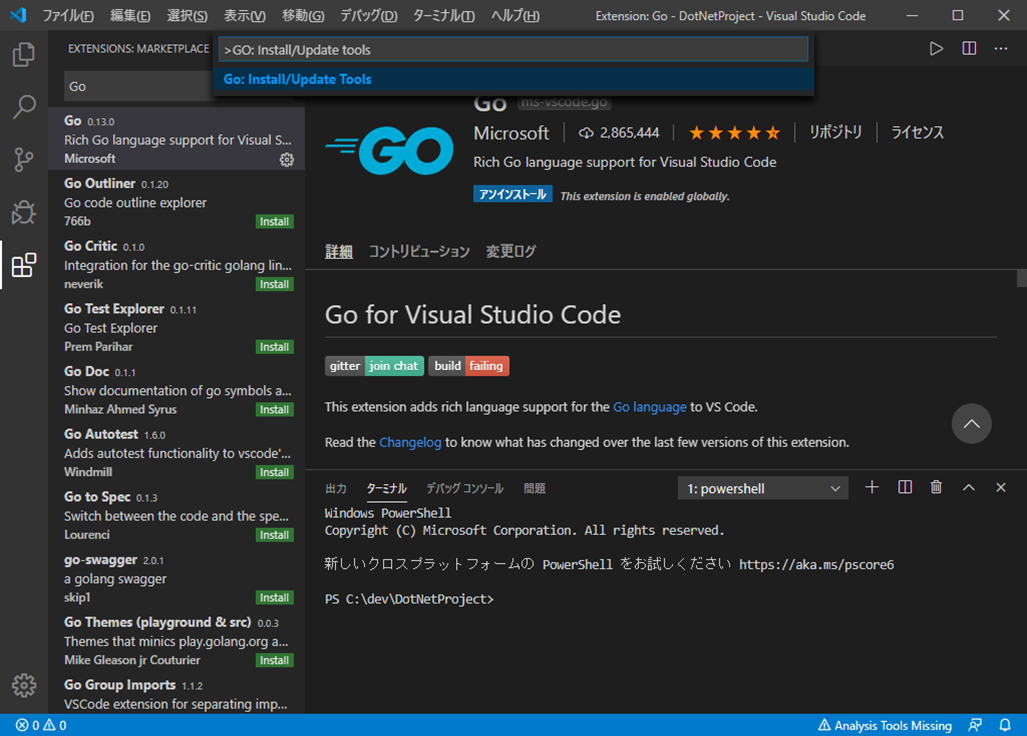1027x736 pixels.
Task: Switch to デバッグ コンソール panel tab
Action: (465, 488)
